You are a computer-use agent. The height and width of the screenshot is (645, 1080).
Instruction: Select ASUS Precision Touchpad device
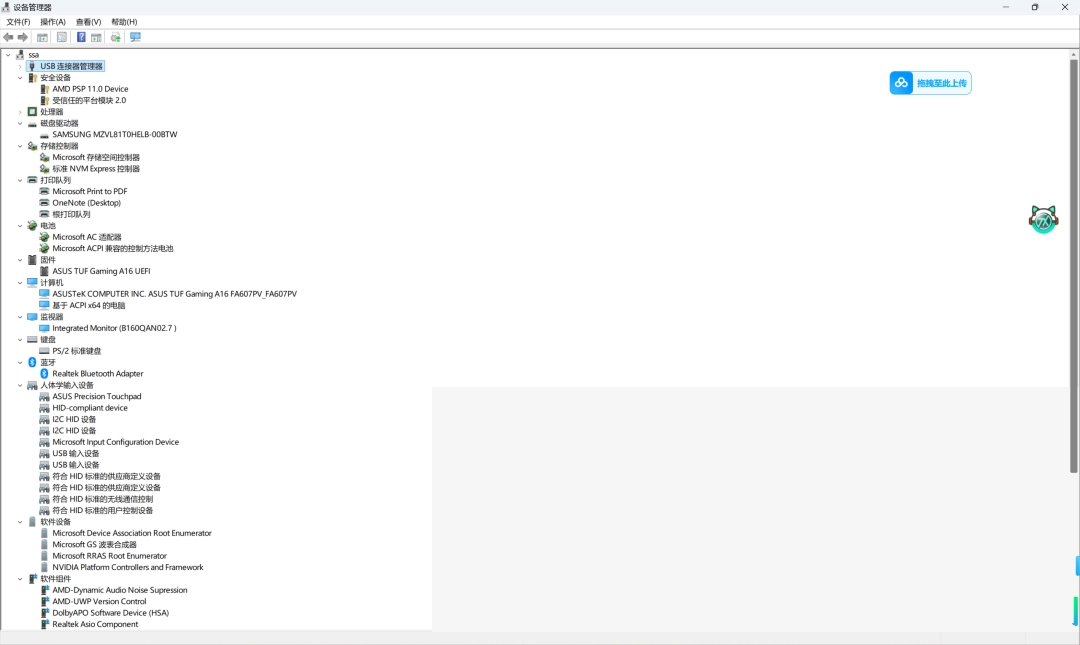[x=97, y=396]
